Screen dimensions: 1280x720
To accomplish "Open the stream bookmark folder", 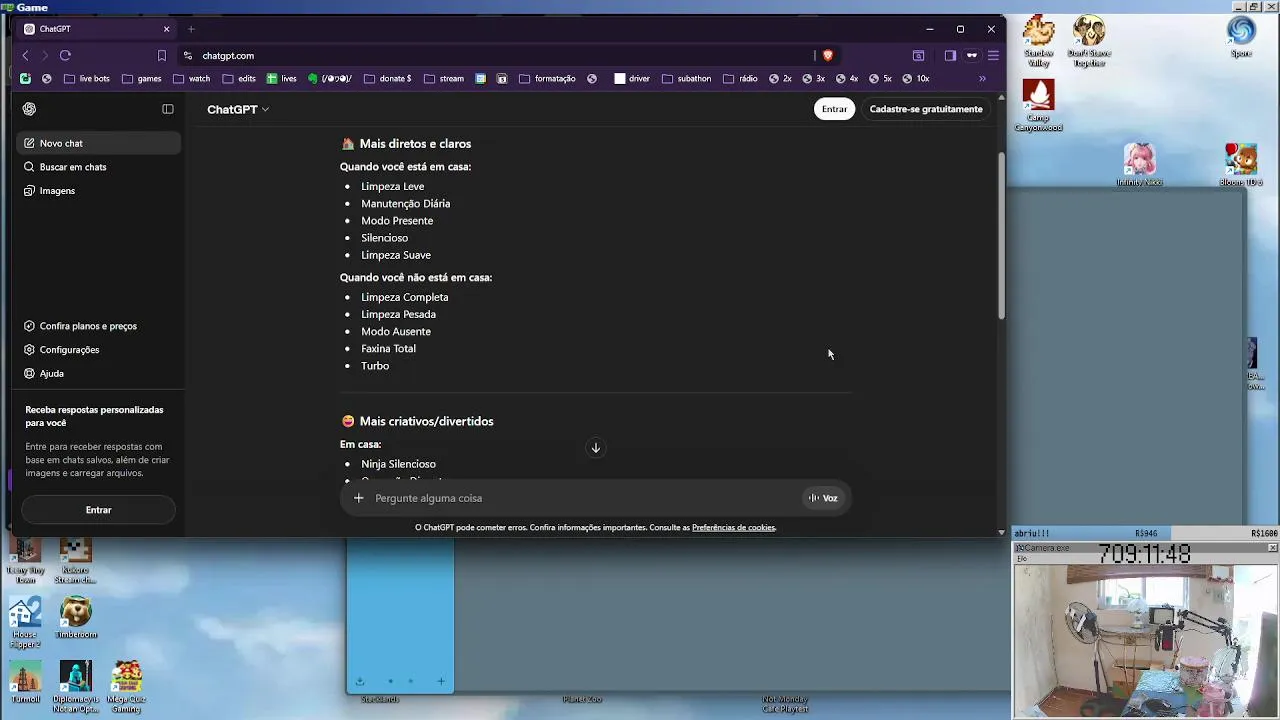I will (x=444, y=79).
